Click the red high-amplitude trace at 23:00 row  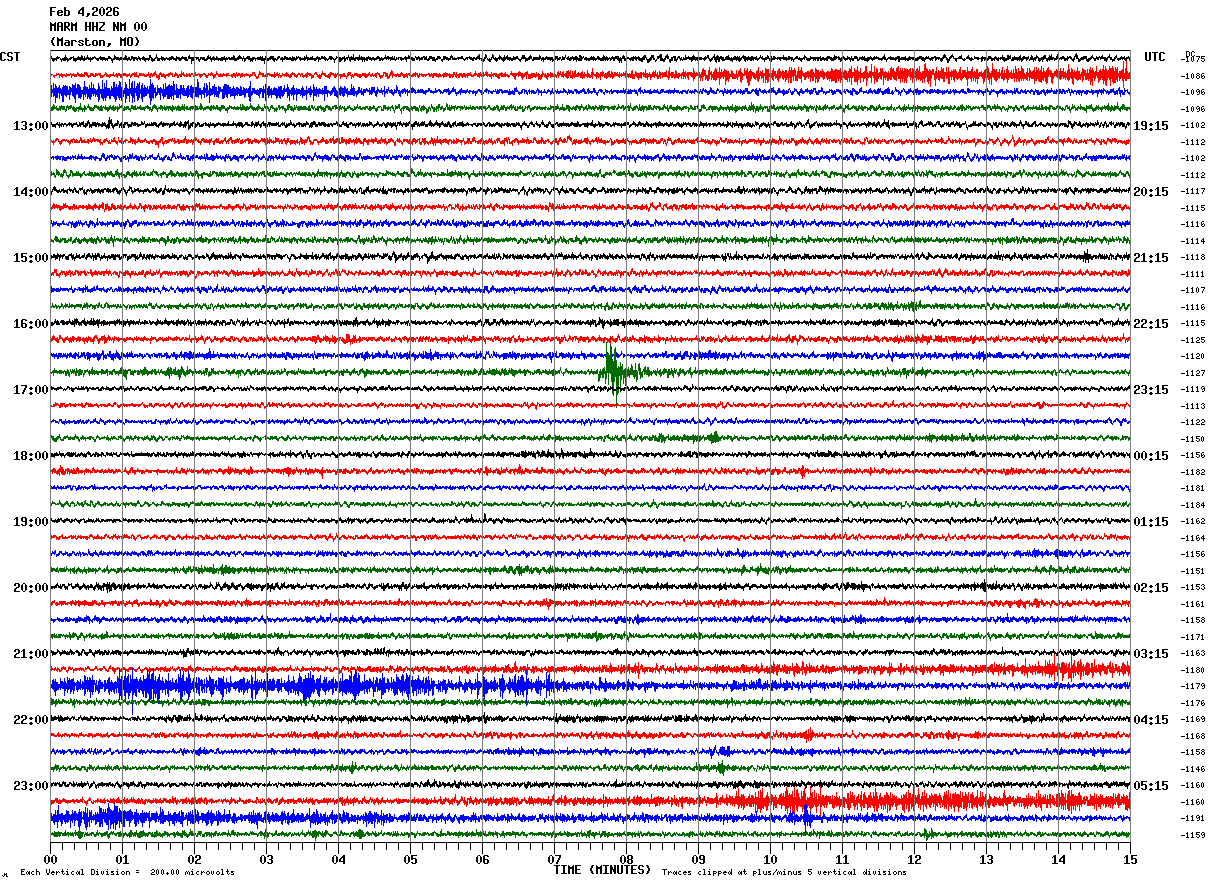pyautogui.click(x=930, y=801)
